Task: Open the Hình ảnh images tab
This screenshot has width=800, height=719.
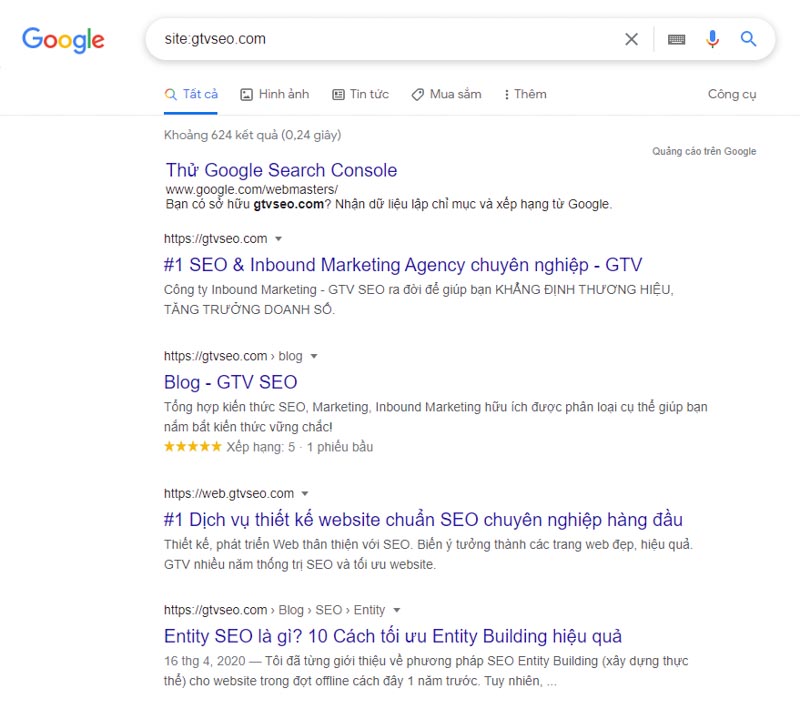Action: click(x=275, y=94)
